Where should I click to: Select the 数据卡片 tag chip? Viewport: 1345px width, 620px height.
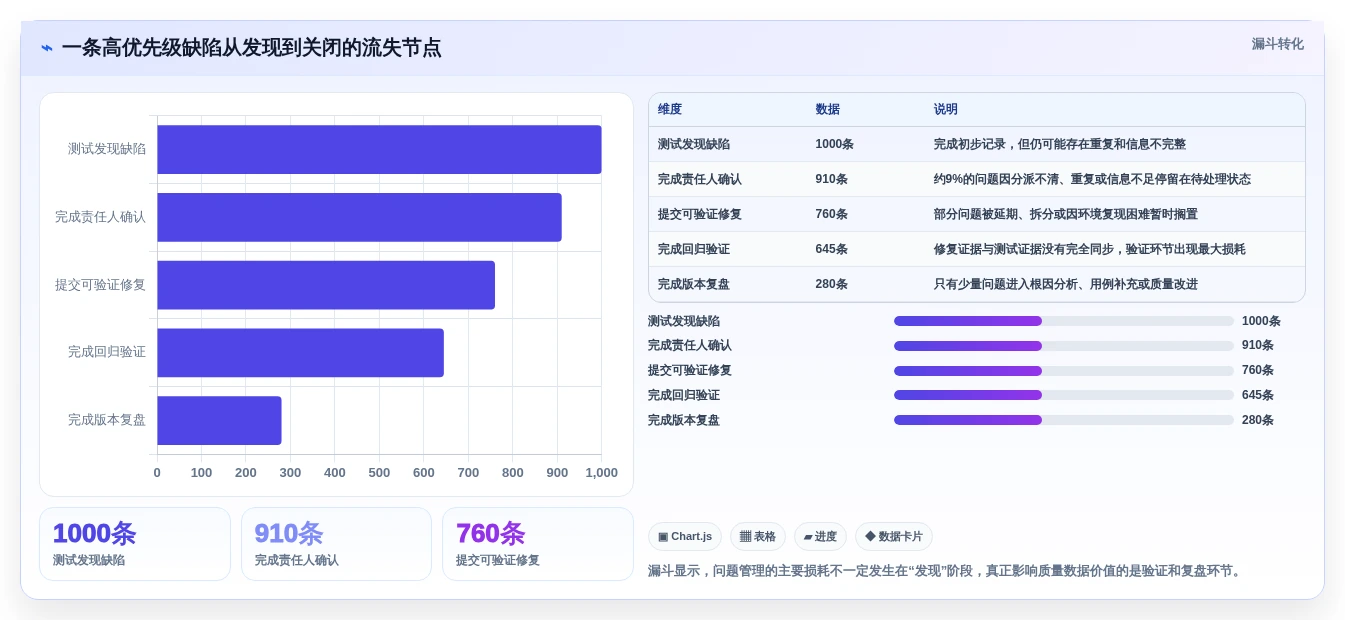[x=894, y=536]
